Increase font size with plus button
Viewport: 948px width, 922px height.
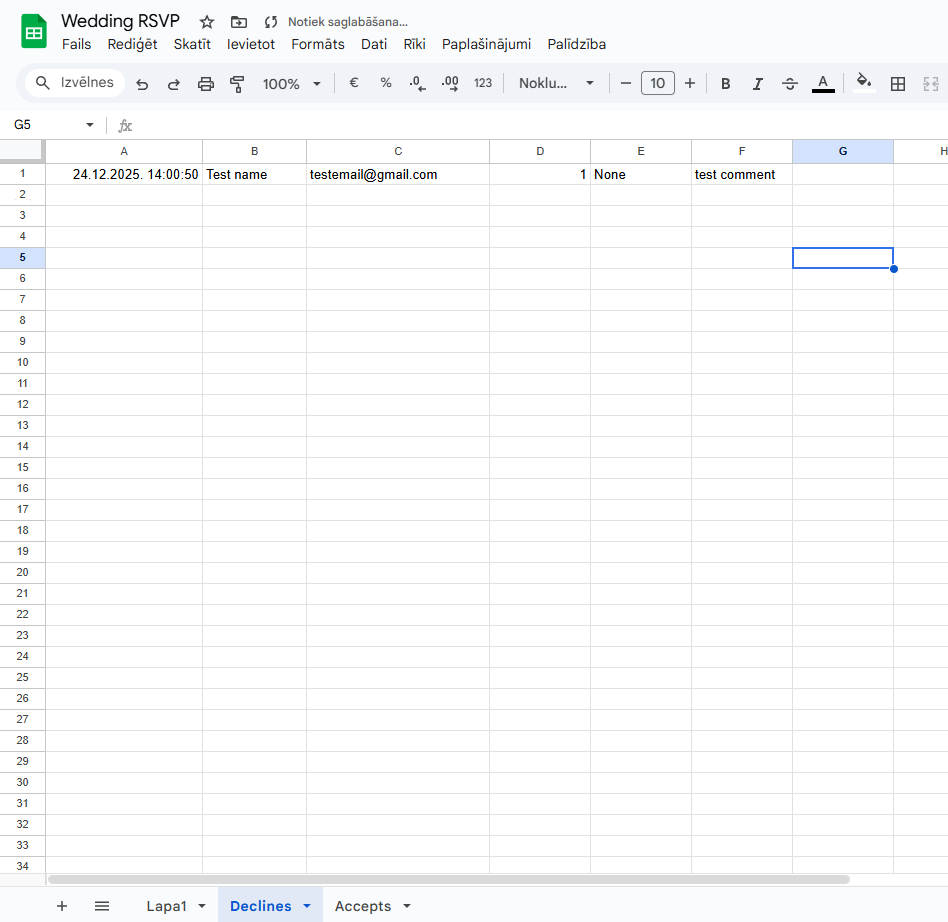pyautogui.click(x=689, y=83)
